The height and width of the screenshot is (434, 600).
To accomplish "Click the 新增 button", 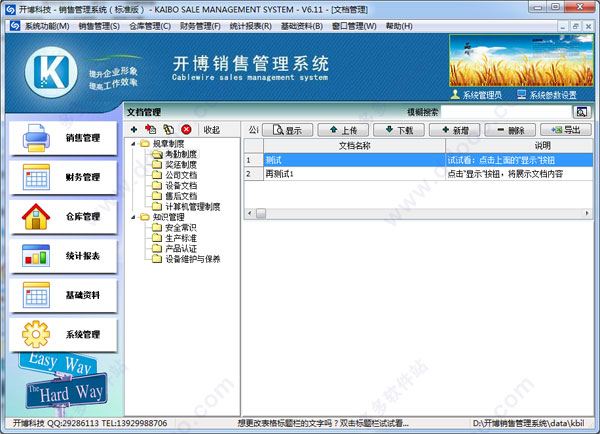I will (x=455, y=130).
